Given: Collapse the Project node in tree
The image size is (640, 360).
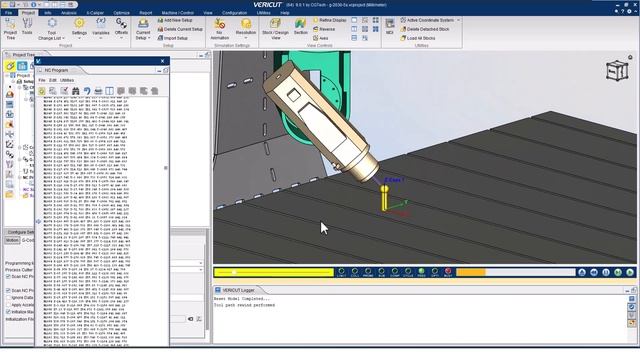Looking at the screenshot, I should tap(7, 76).
